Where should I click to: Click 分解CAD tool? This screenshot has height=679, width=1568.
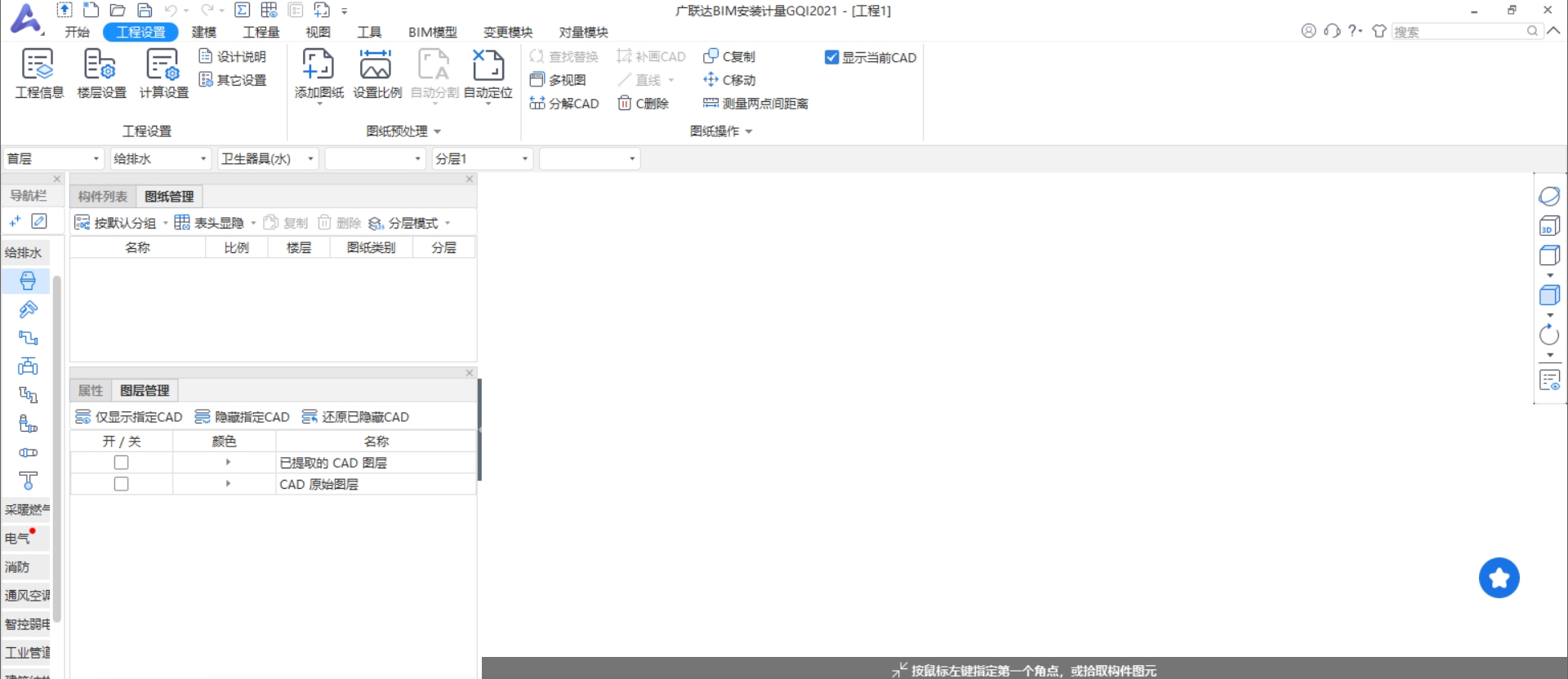(x=564, y=104)
